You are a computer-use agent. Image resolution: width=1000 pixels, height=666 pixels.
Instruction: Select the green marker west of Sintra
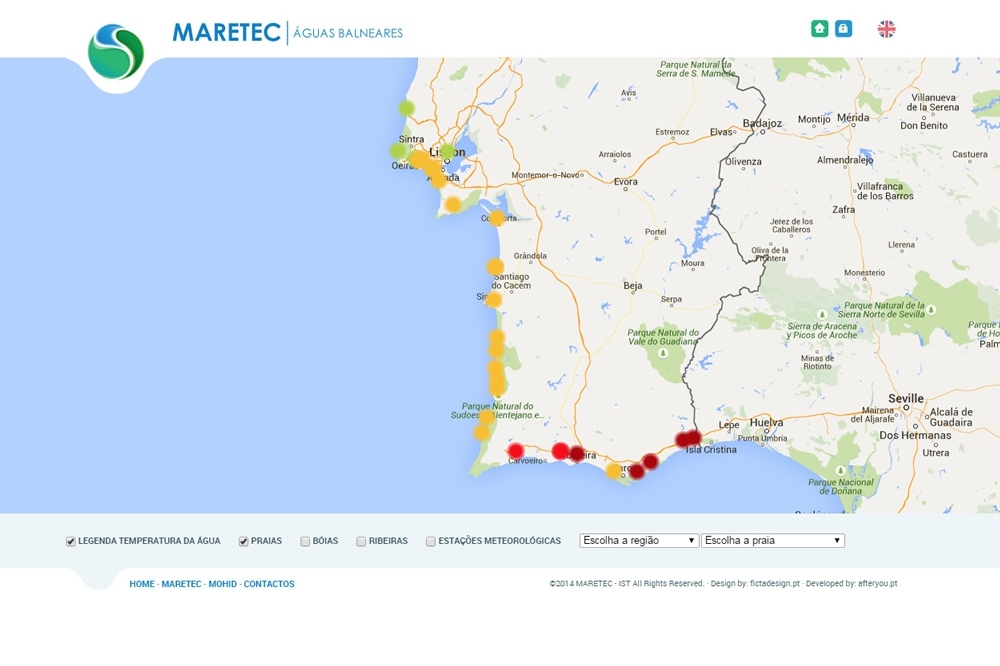(x=398, y=151)
